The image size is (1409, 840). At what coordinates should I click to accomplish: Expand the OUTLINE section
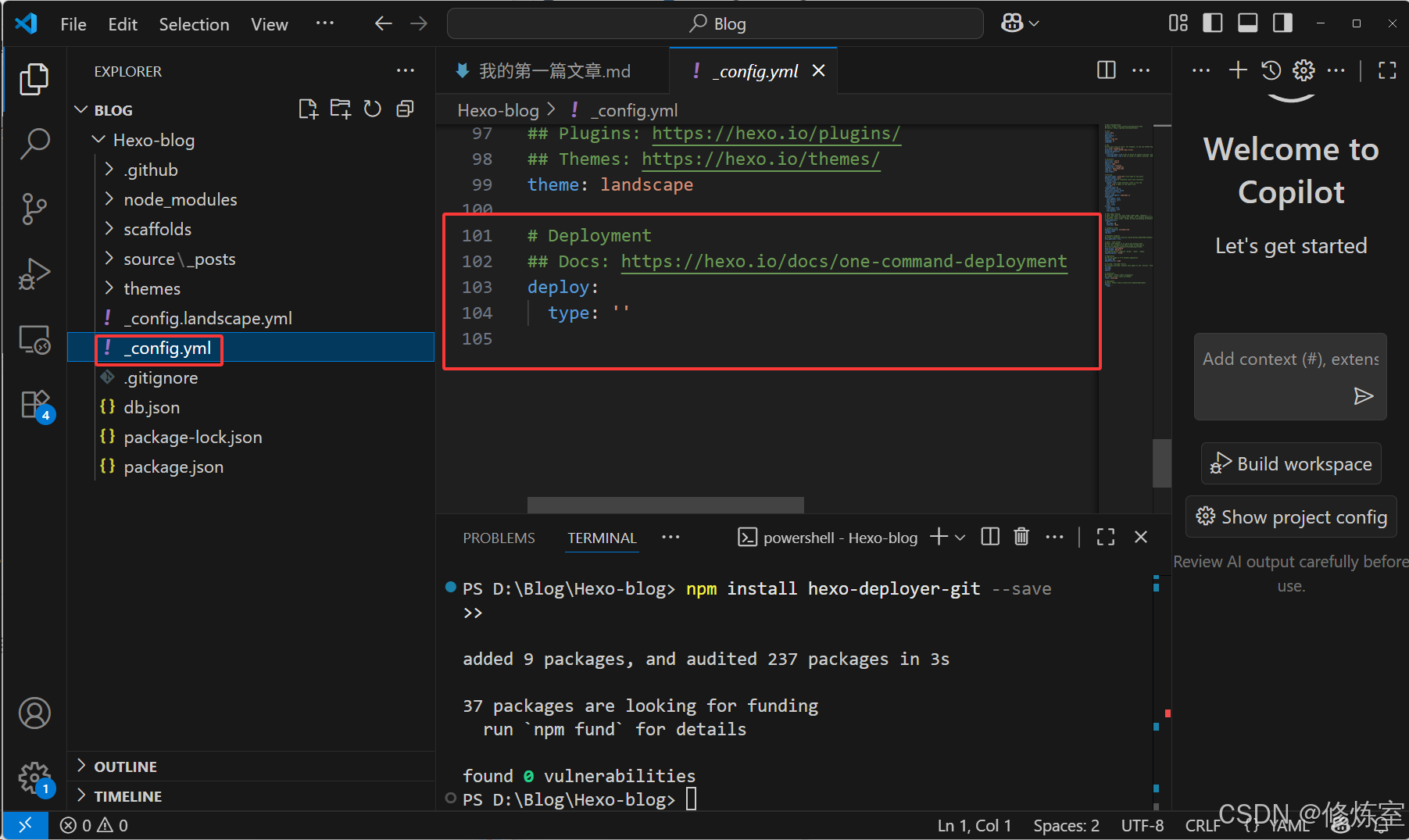coord(250,767)
